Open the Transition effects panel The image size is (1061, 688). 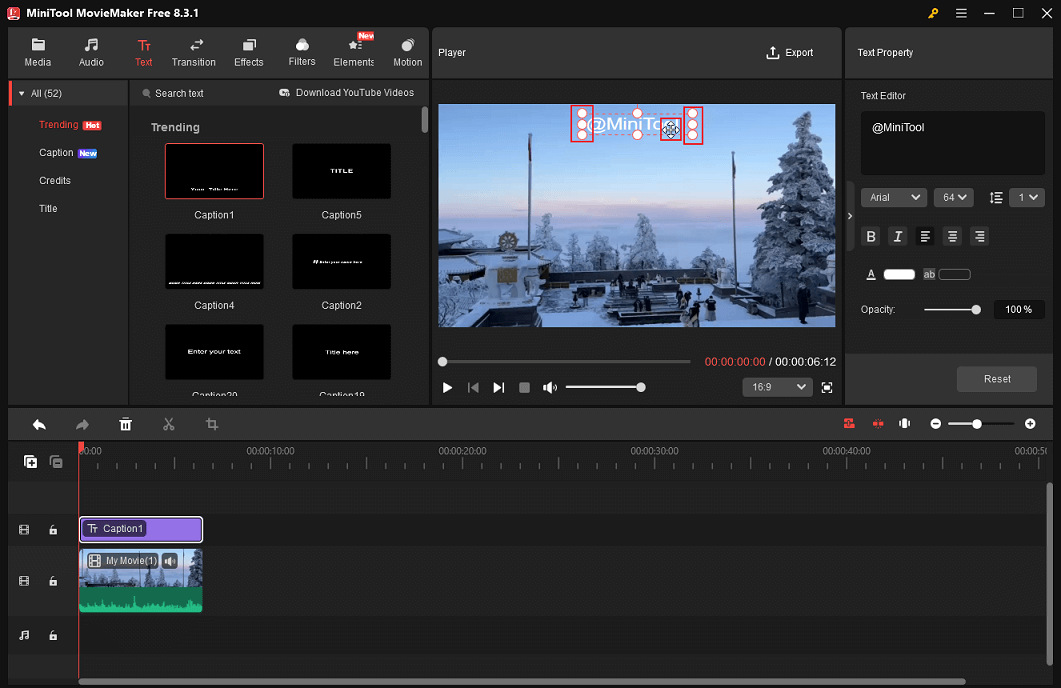click(x=193, y=52)
